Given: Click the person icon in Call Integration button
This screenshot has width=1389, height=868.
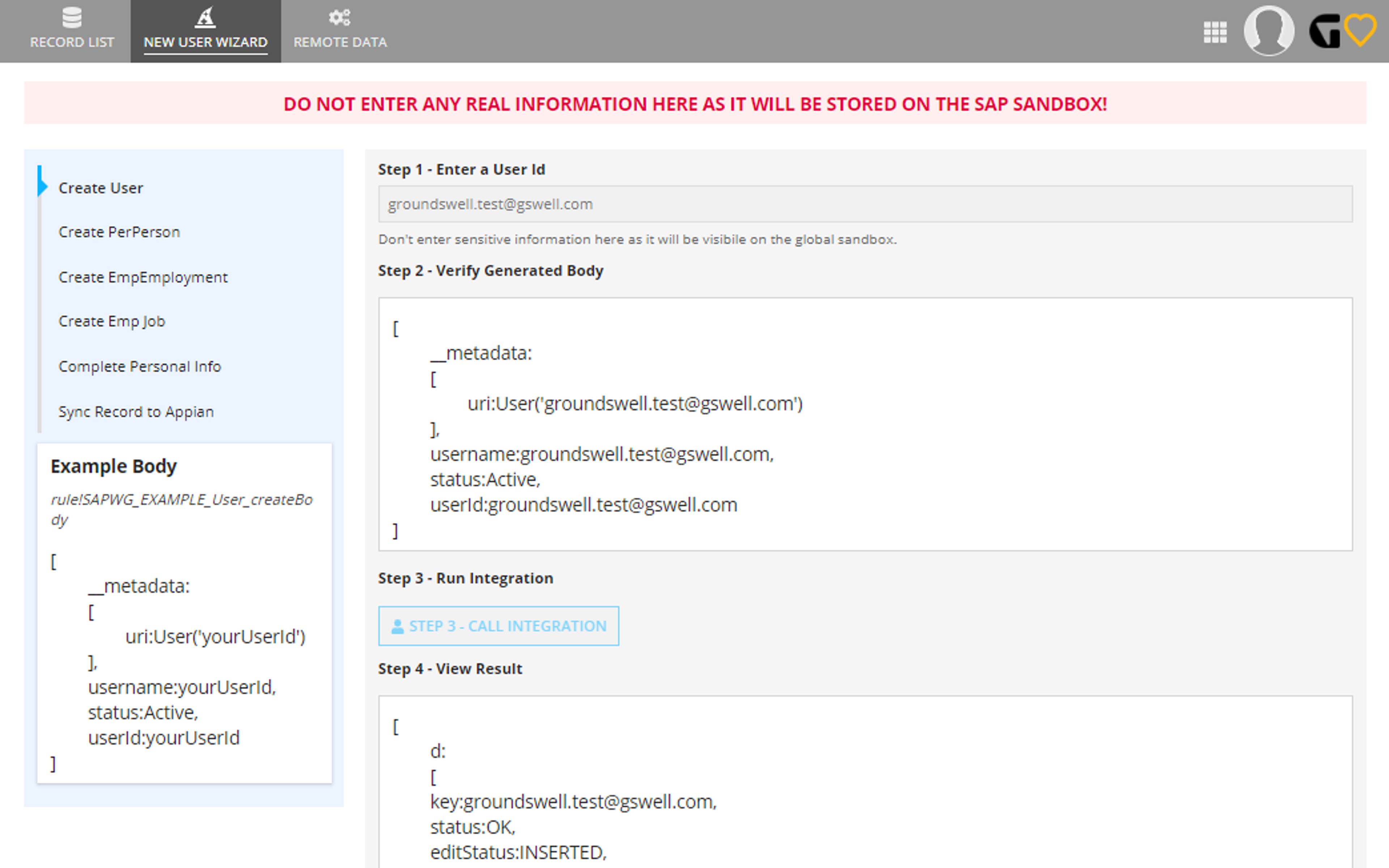Looking at the screenshot, I should tap(397, 626).
